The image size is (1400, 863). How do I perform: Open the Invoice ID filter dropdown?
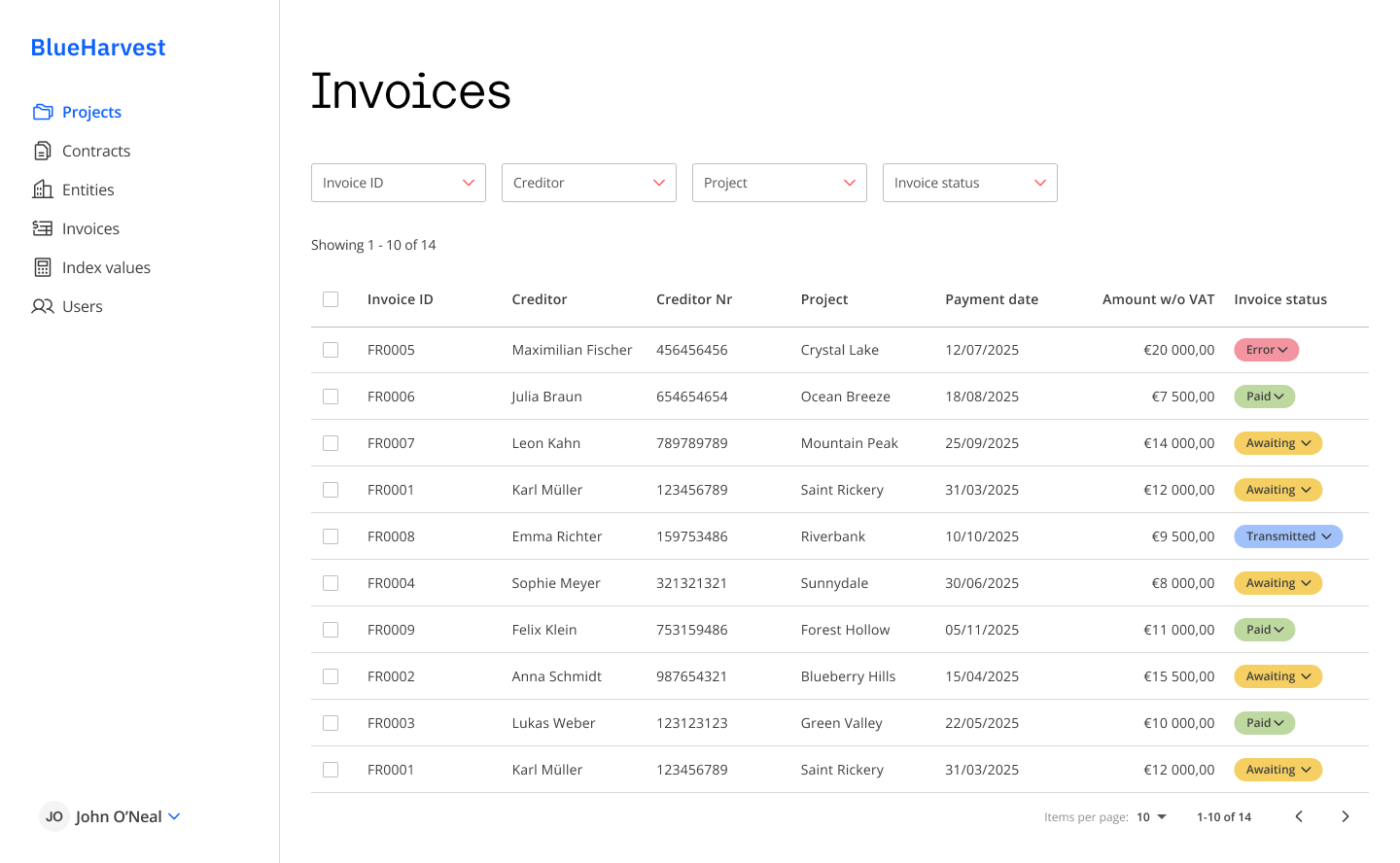point(399,183)
